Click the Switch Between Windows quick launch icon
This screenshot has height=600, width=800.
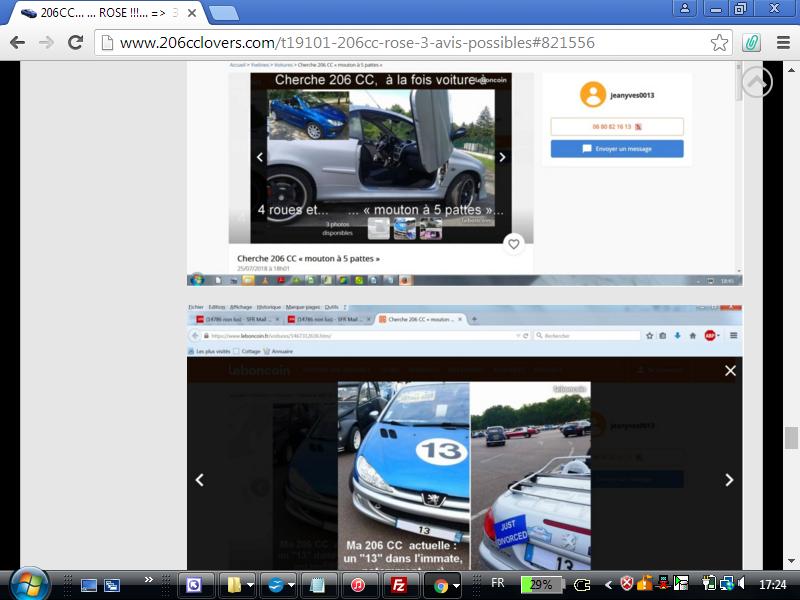coord(112,585)
